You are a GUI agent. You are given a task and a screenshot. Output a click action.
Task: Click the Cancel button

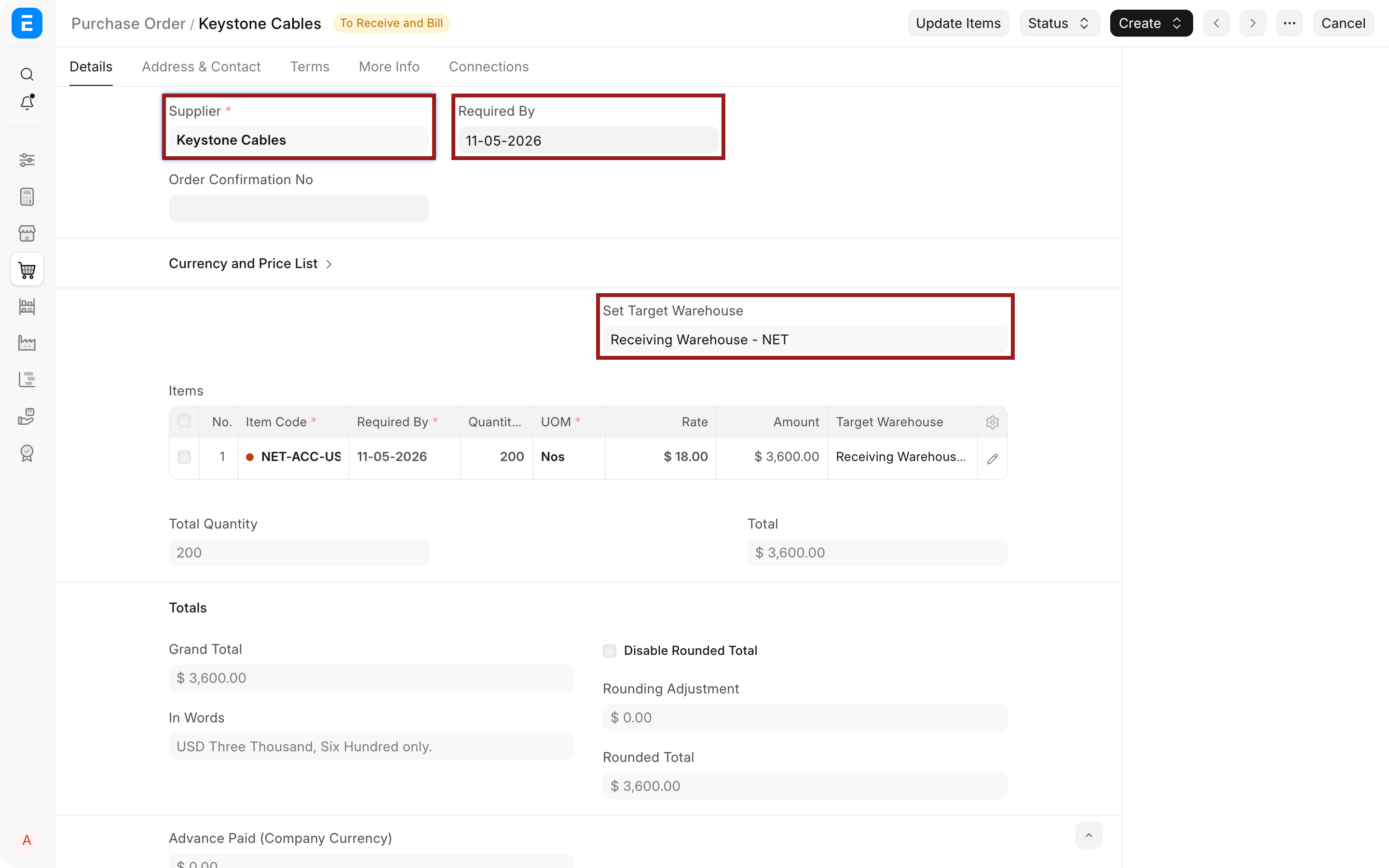click(x=1343, y=24)
